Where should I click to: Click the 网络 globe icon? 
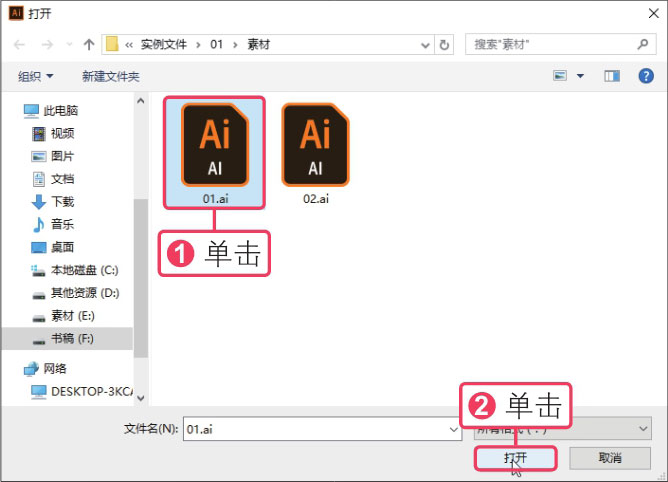pos(31,369)
